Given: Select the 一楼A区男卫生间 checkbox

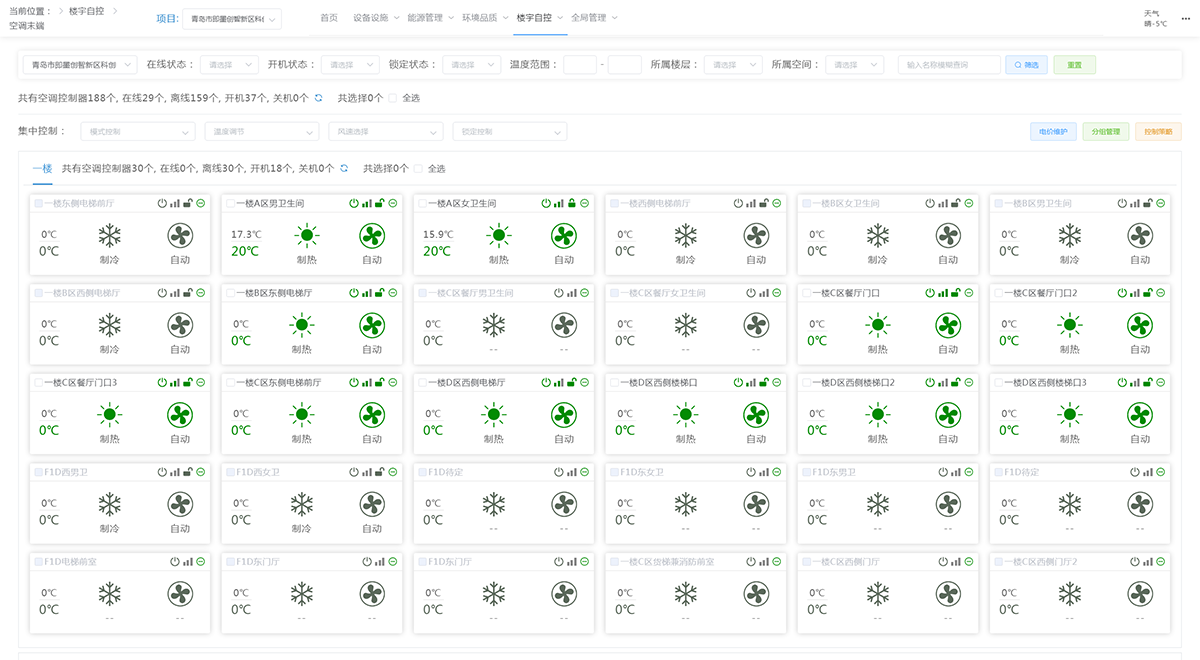Looking at the screenshot, I should [231, 203].
